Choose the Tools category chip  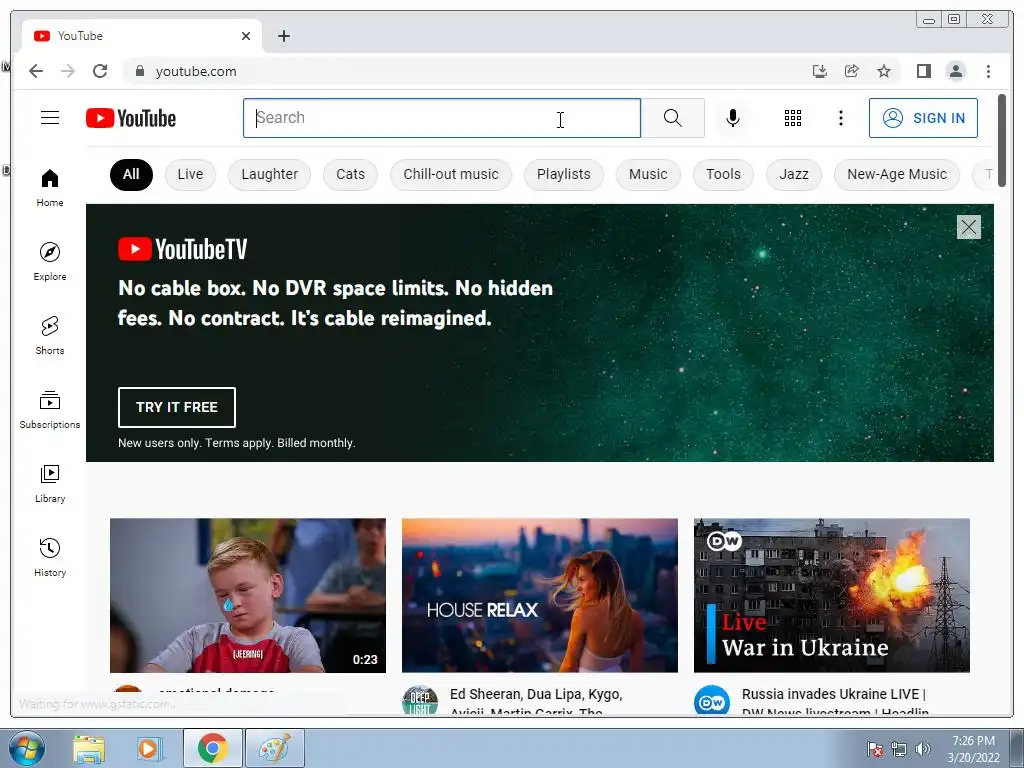[x=723, y=174]
